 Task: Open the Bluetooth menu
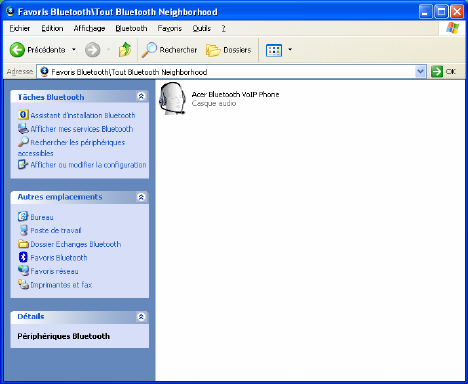131,29
